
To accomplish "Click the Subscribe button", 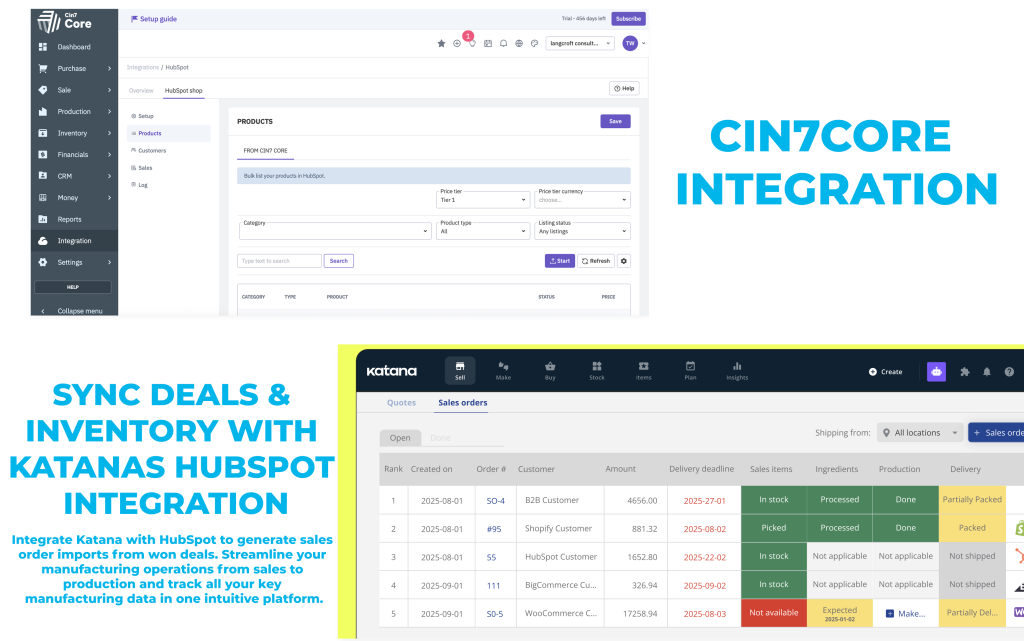I will 628,19.
